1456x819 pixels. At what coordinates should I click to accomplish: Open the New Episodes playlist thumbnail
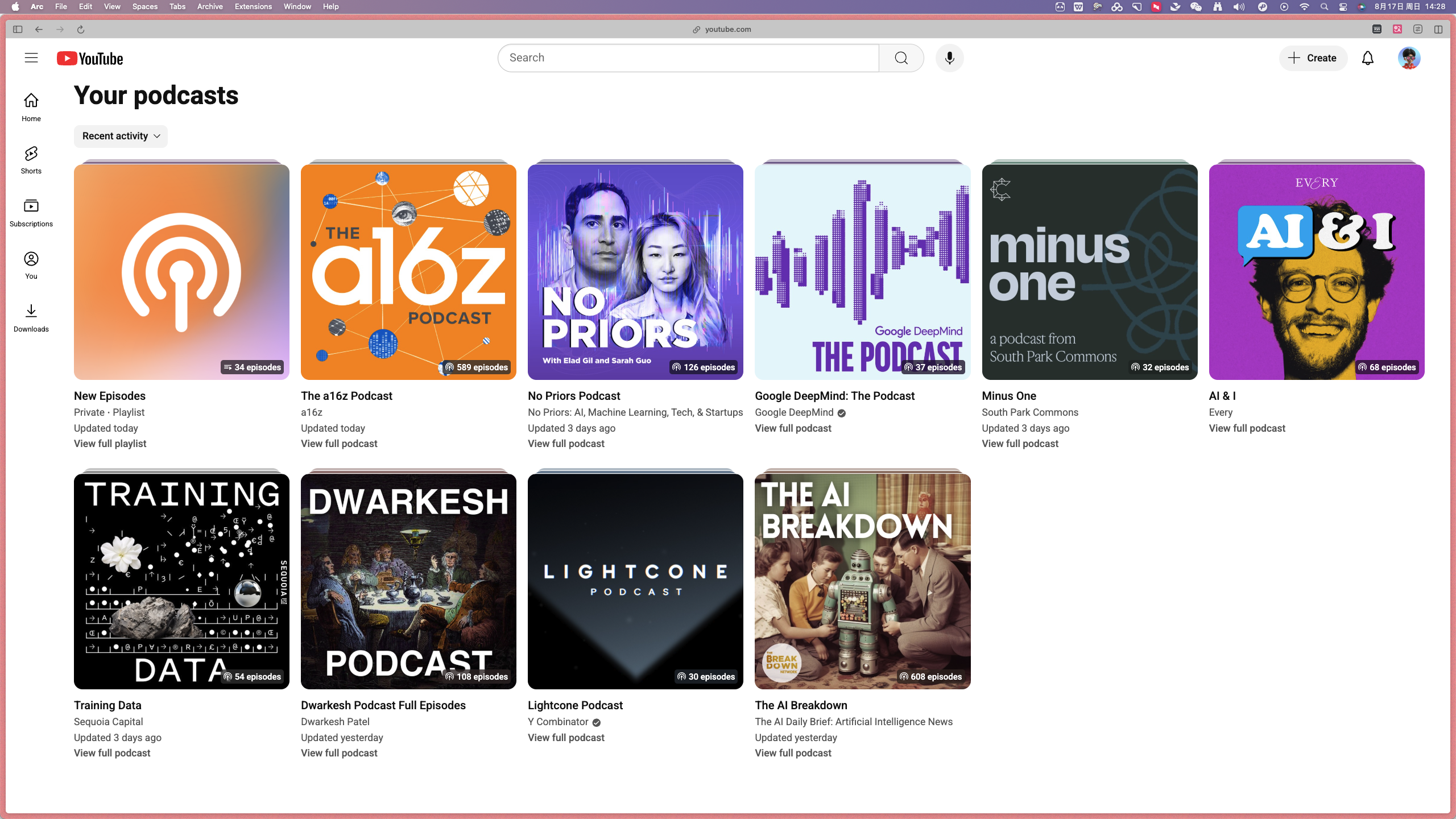181,272
